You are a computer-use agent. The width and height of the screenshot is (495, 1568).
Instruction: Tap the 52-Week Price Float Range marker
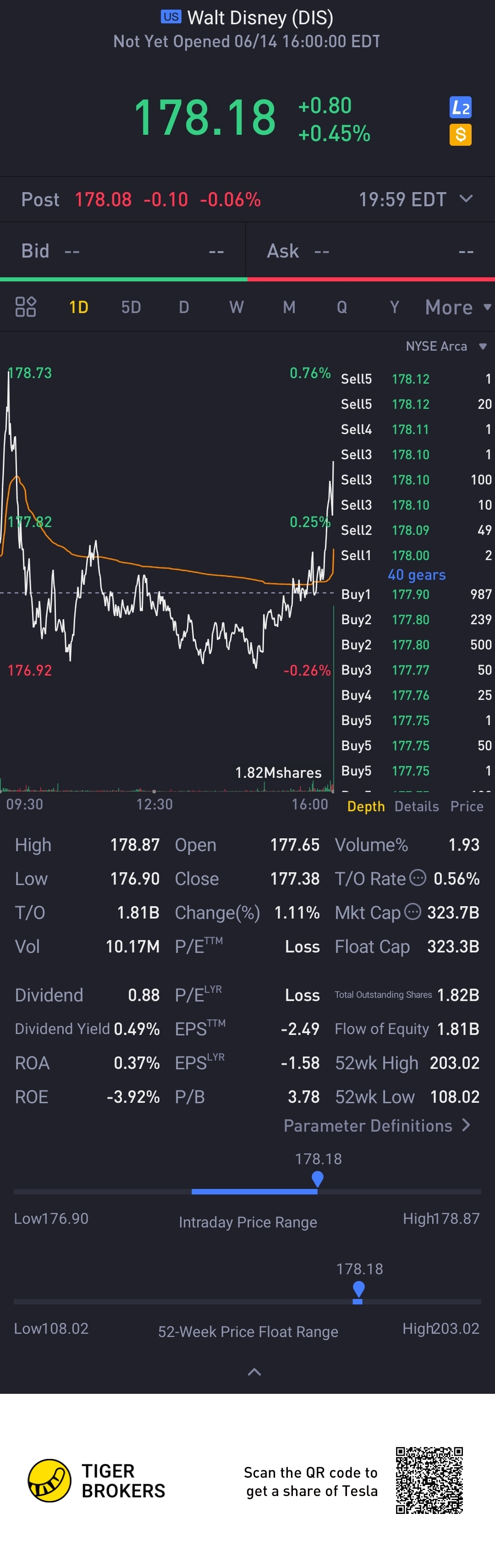(x=358, y=1289)
